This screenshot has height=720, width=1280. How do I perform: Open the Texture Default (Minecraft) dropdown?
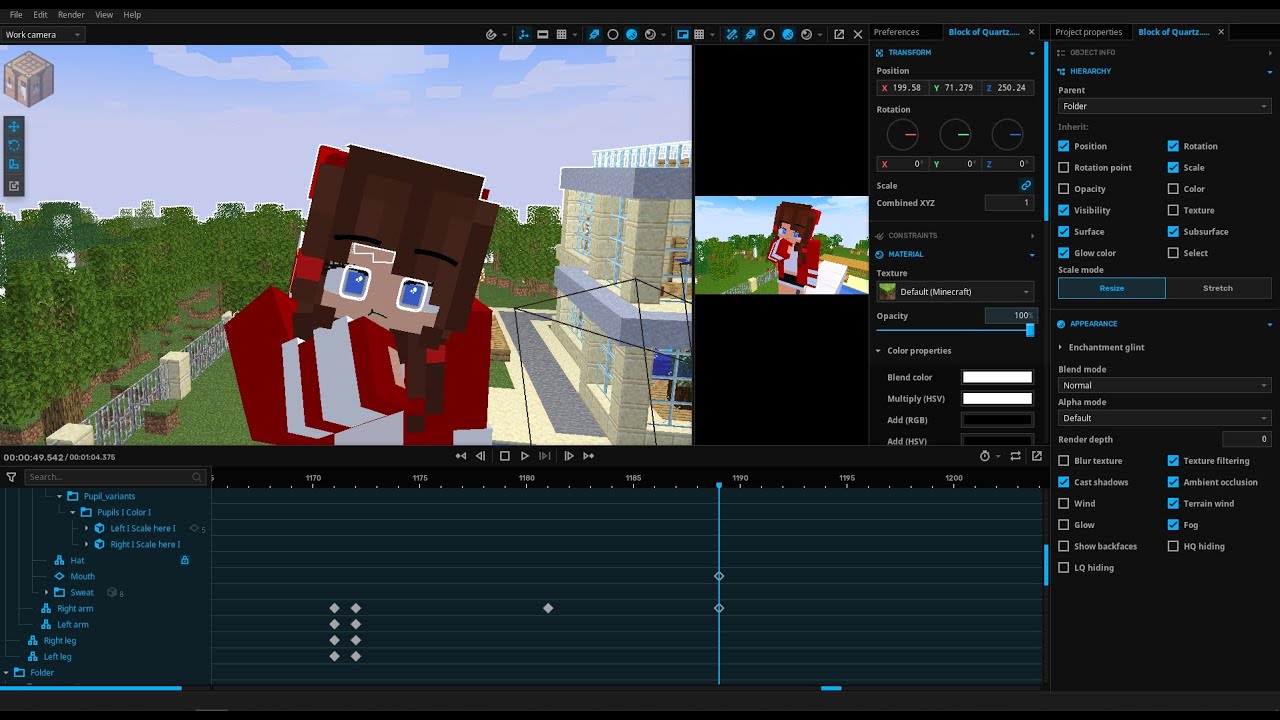pyautogui.click(x=955, y=292)
